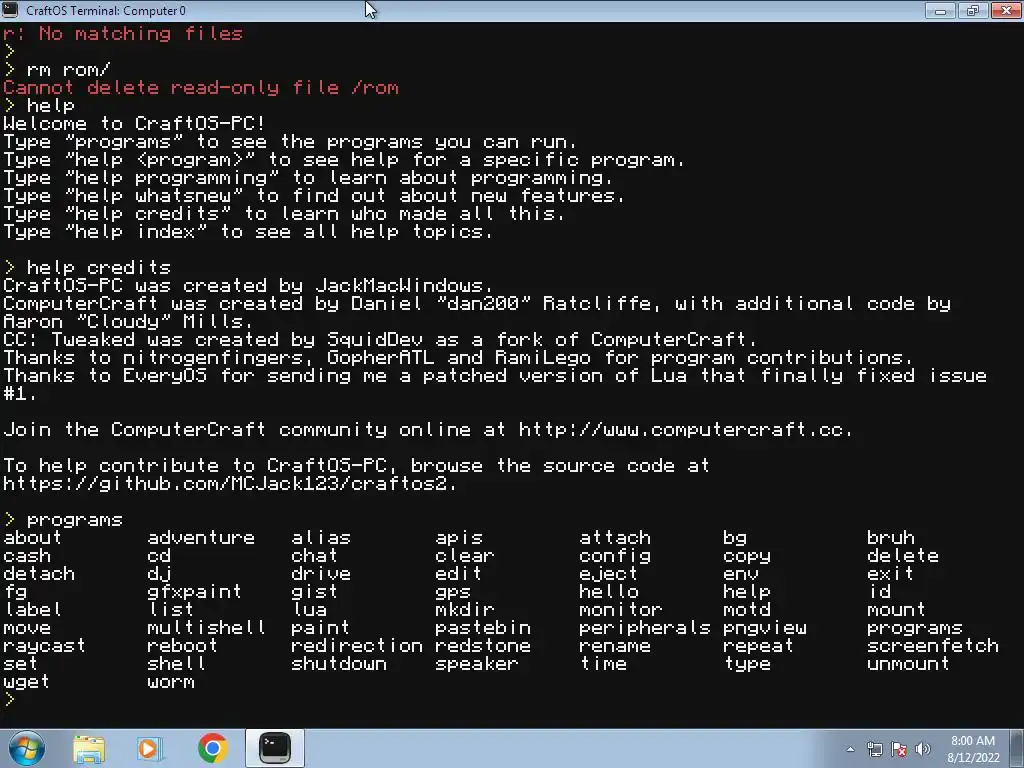Click the '> help credits' command line
Image resolution: width=1024 pixels, height=768 pixels.
(x=87, y=268)
